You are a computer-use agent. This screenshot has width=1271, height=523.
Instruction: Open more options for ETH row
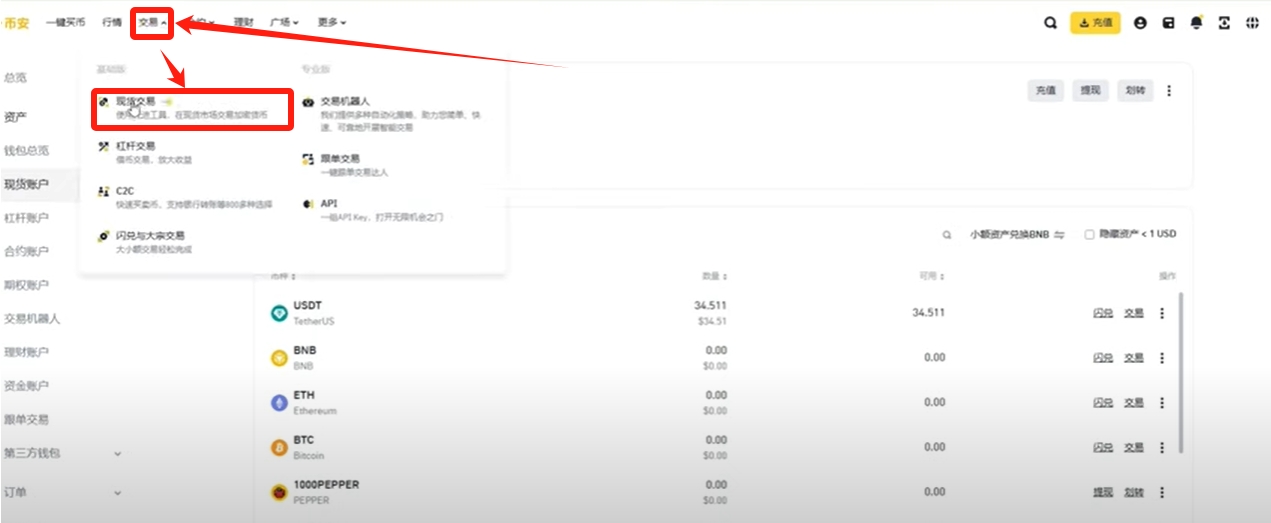pos(1162,402)
